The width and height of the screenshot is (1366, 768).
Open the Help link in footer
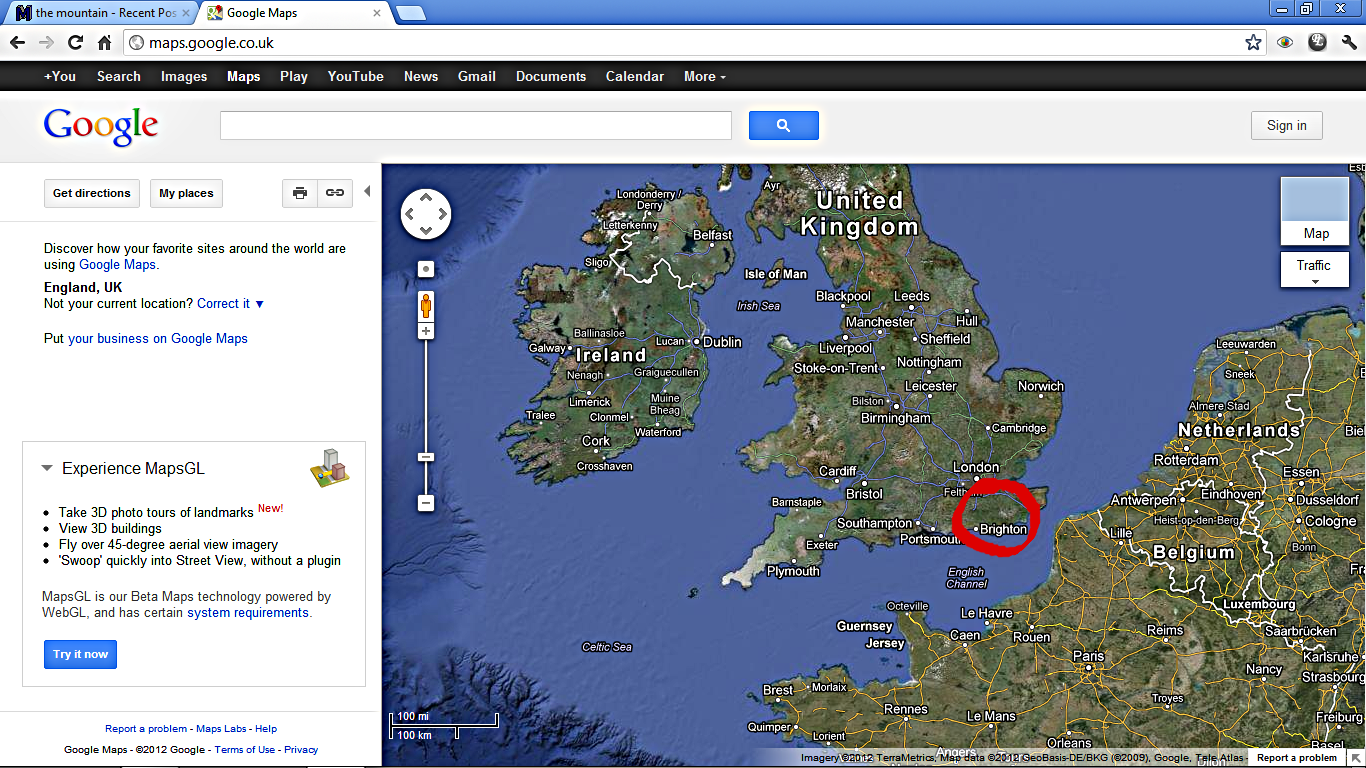266,729
